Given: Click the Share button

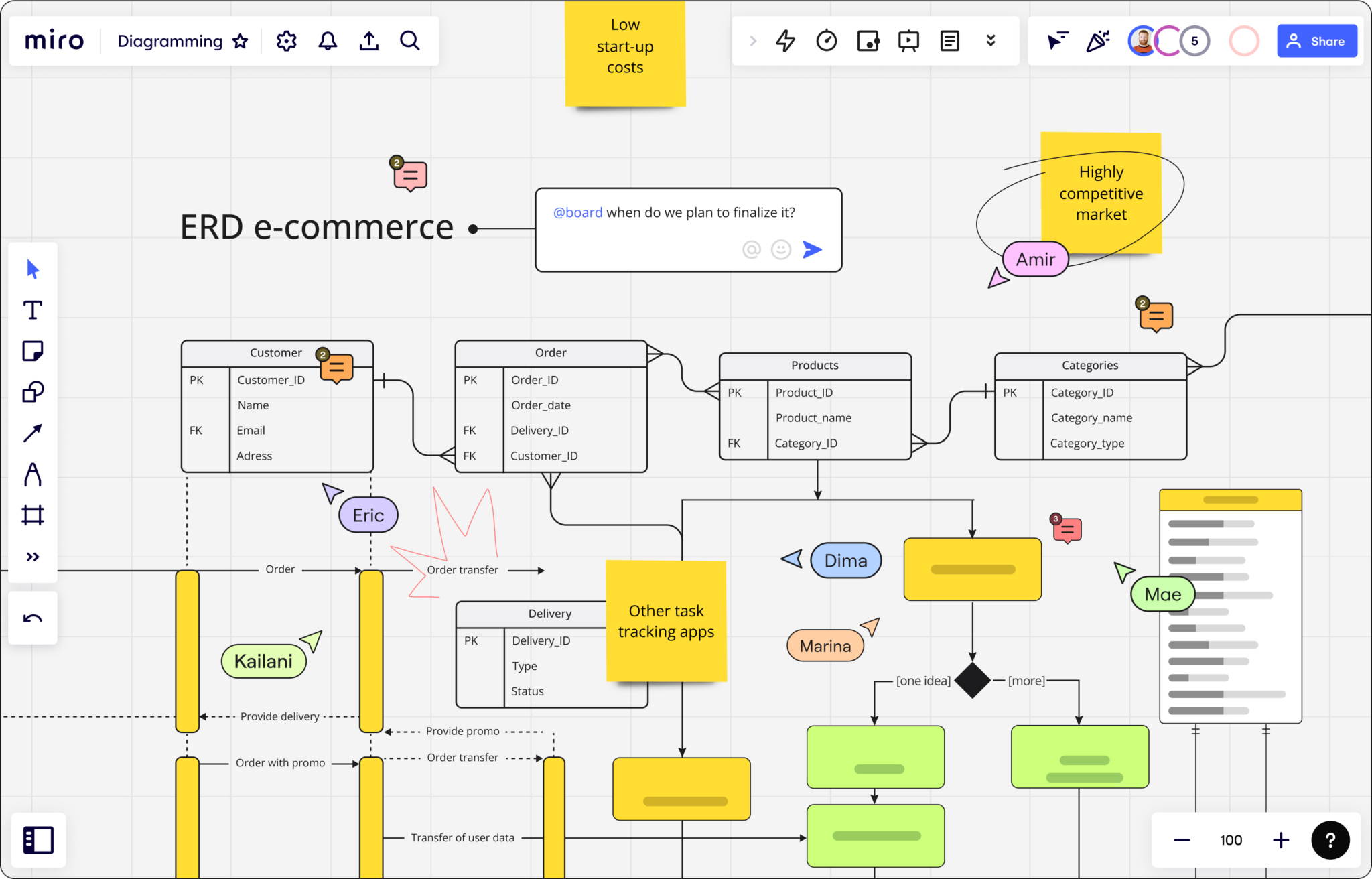Looking at the screenshot, I should [x=1316, y=41].
